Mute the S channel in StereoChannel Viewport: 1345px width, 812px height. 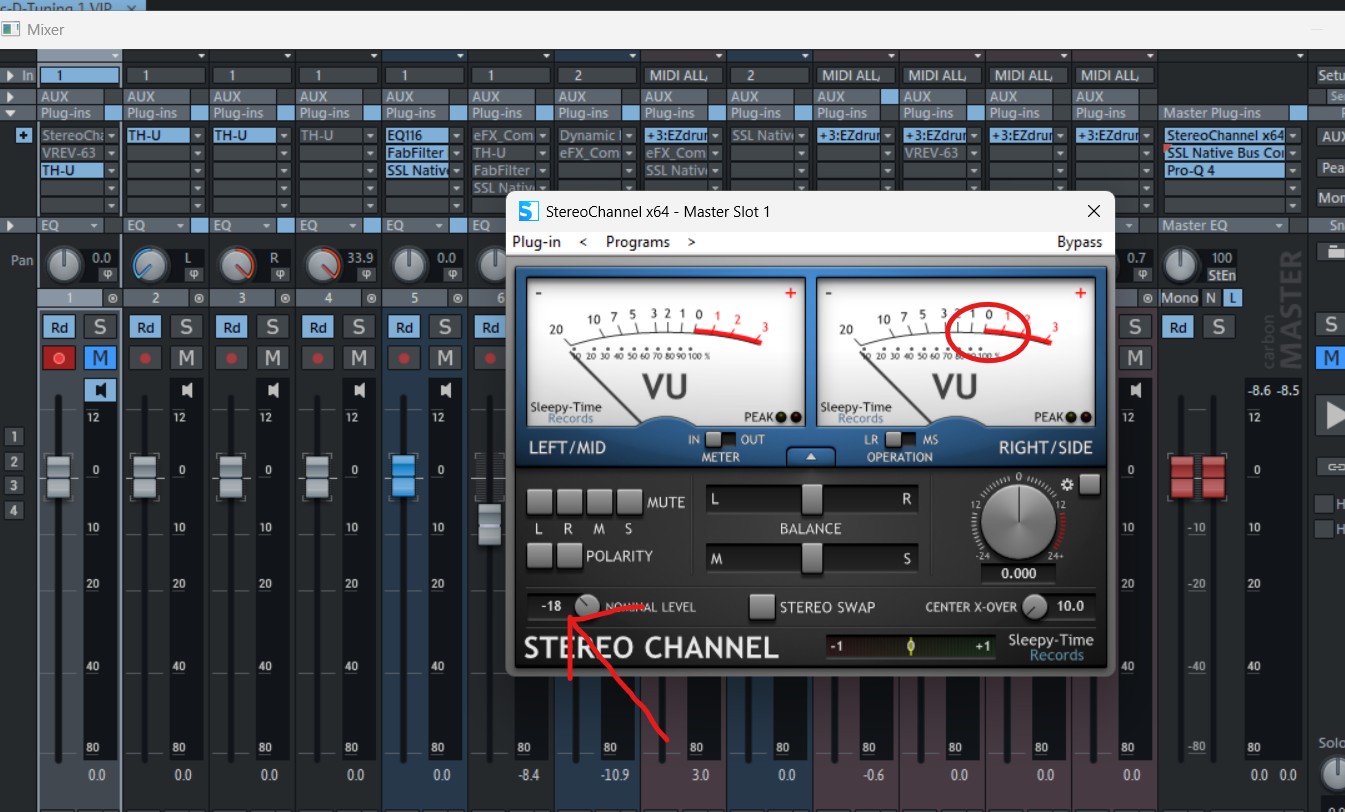click(629, 501)
